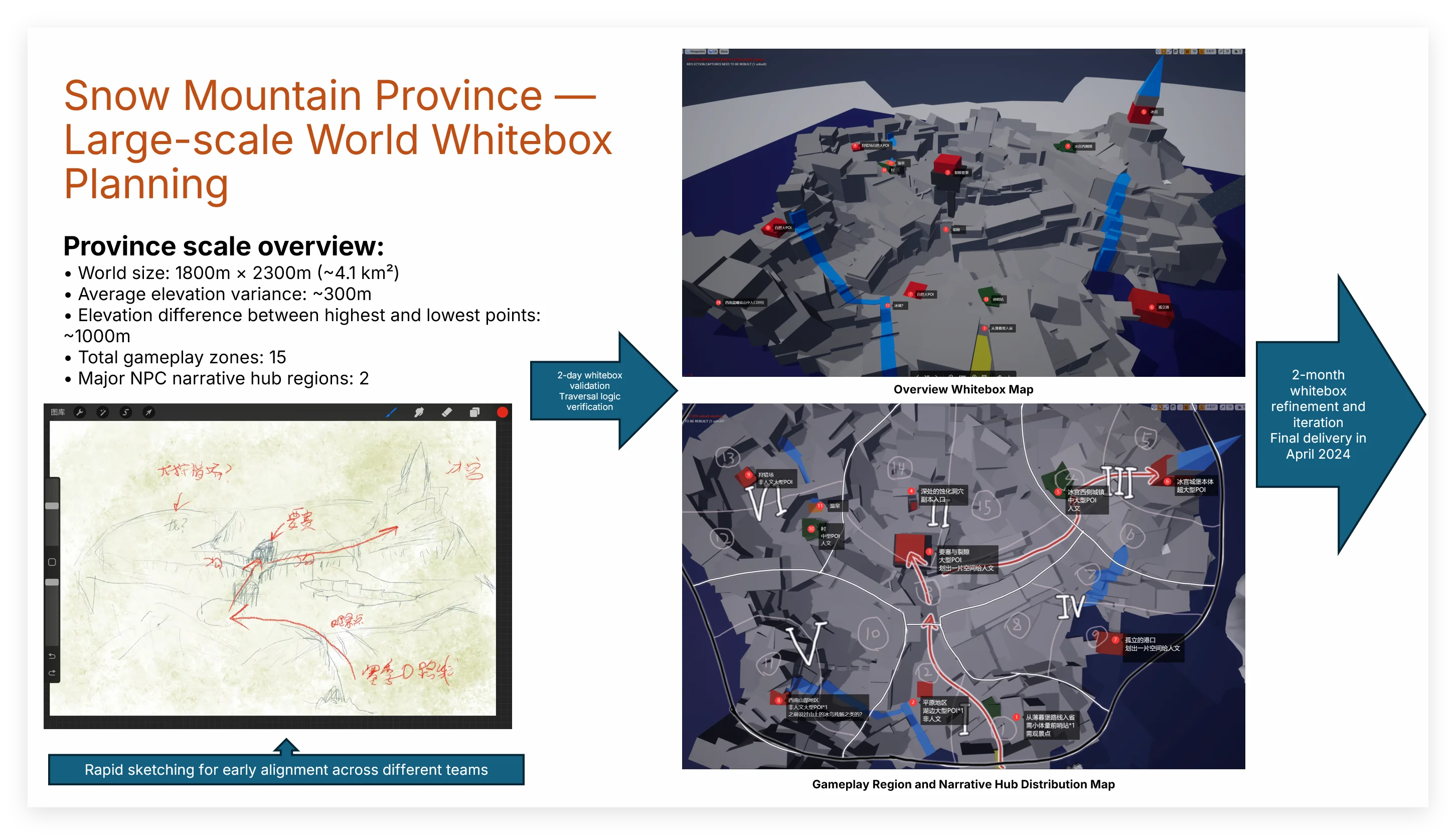Toggle orange grid snapping in top viewport
This screenshot has width=1456, height=835.
pos(1188,52)
